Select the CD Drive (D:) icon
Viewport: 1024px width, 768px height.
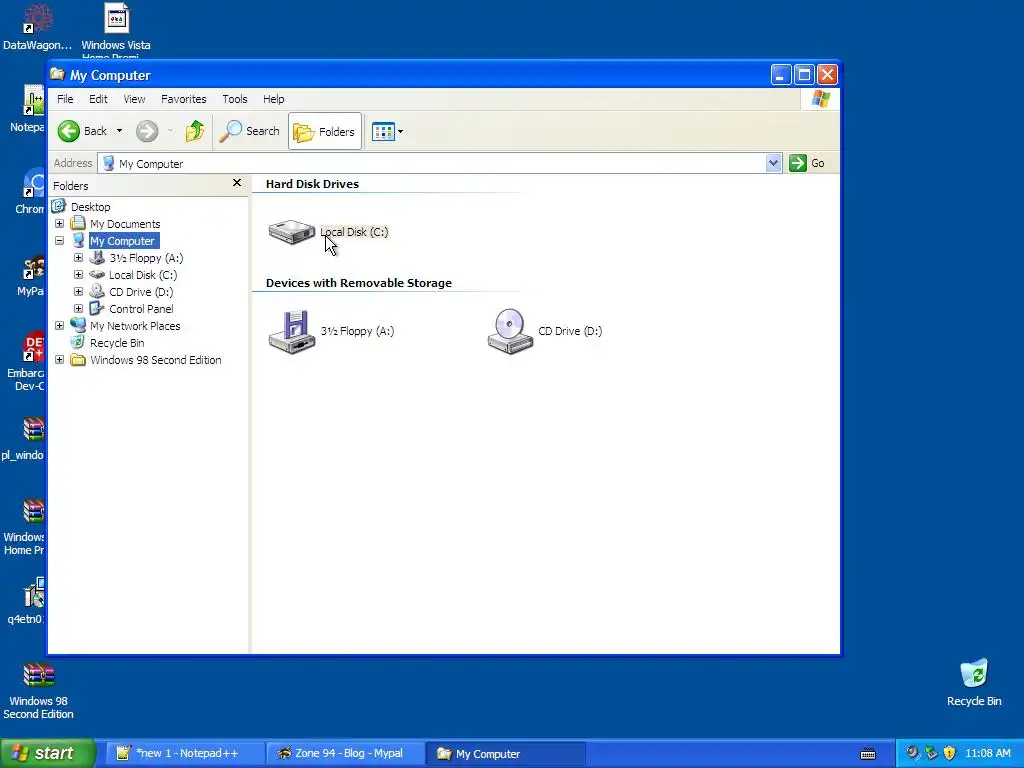[x=510, y=331]
